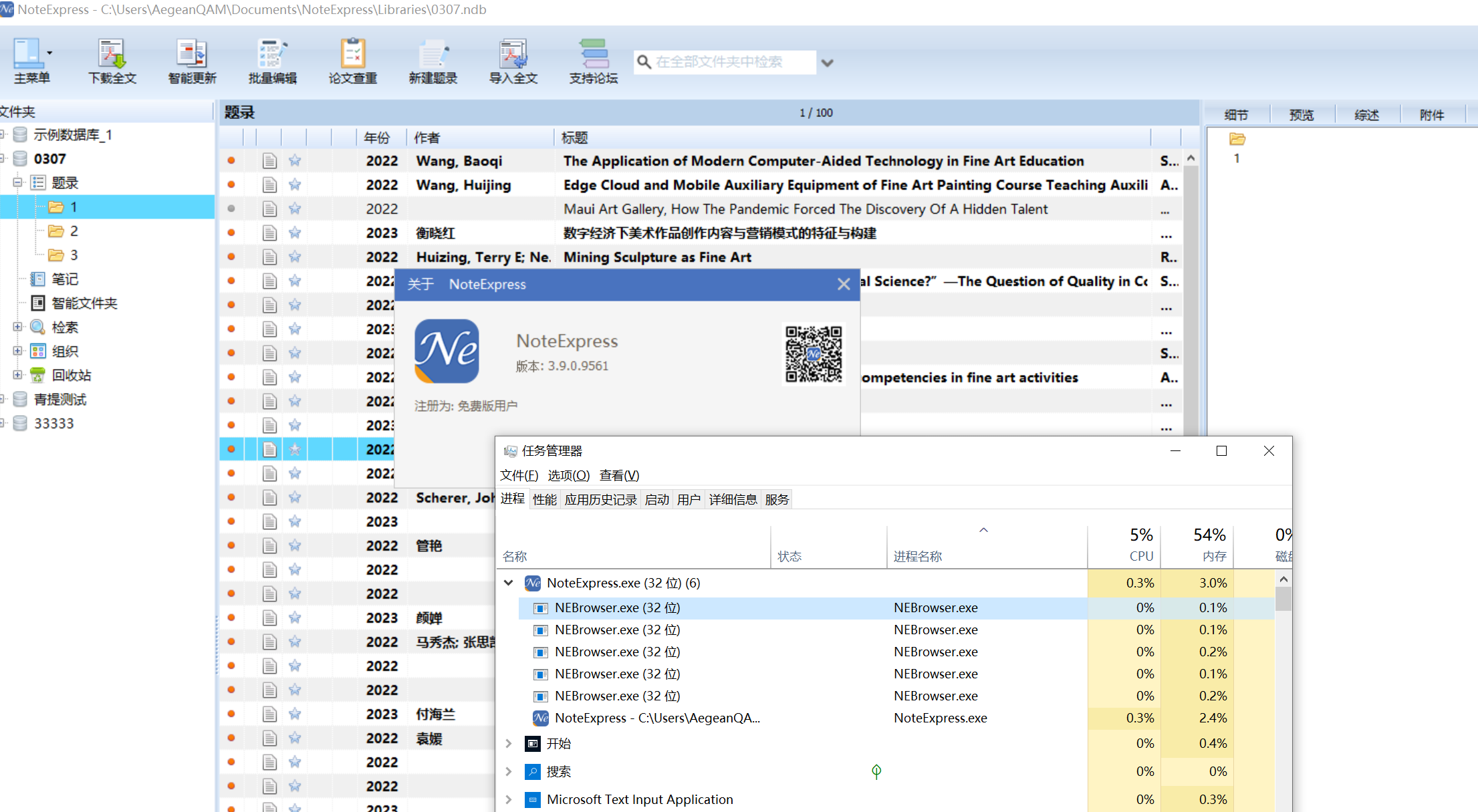Expand the 检索 tree node
This screenshot has width=1478, height=812.
(x=17, y=327)
